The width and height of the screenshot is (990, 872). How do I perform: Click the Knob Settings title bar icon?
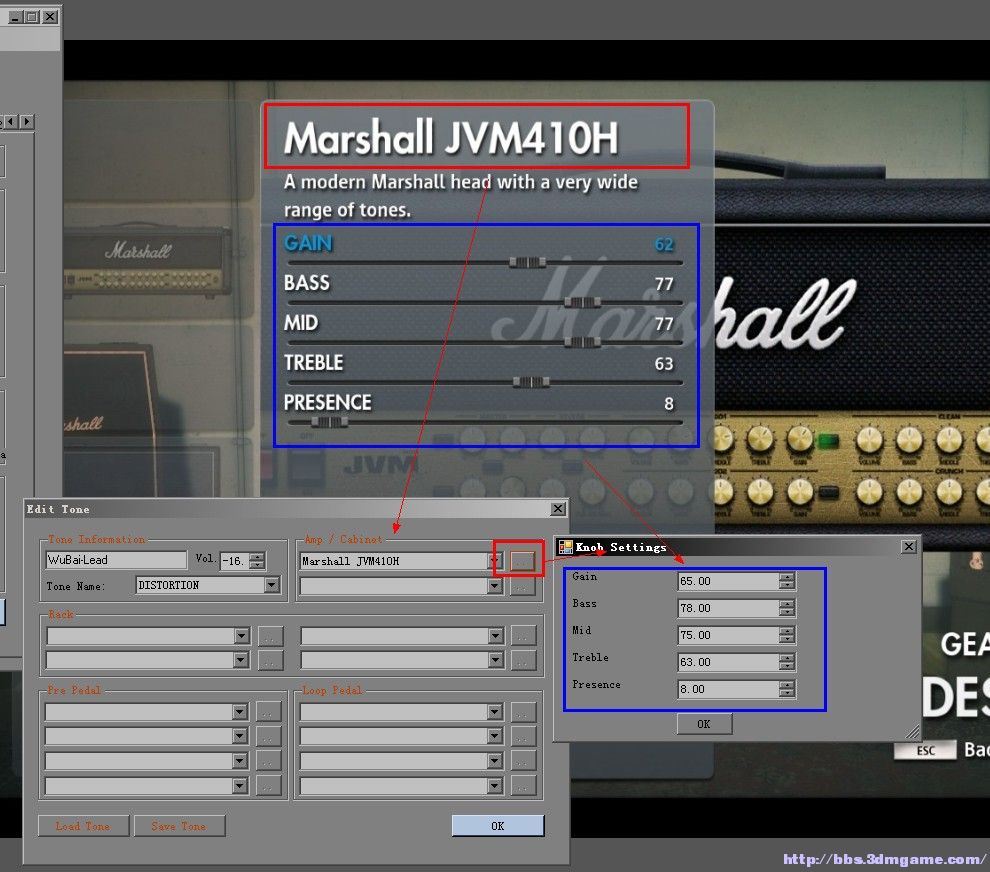(x=565, y=547)
